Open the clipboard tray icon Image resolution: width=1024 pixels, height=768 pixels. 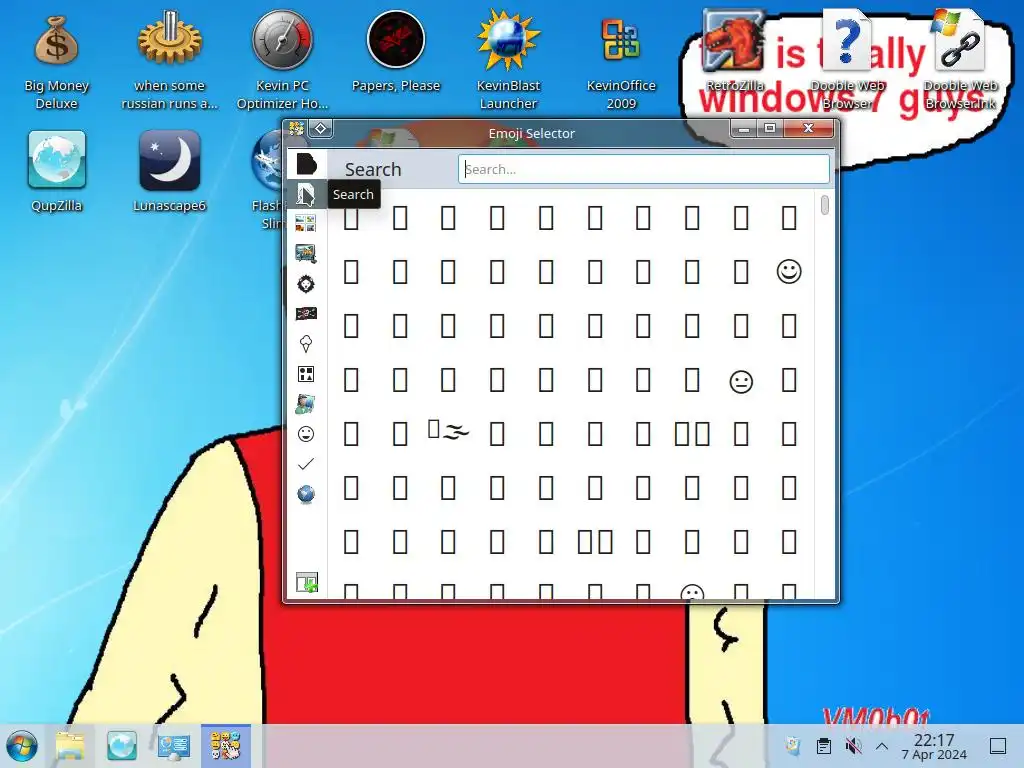pos(824,745)
